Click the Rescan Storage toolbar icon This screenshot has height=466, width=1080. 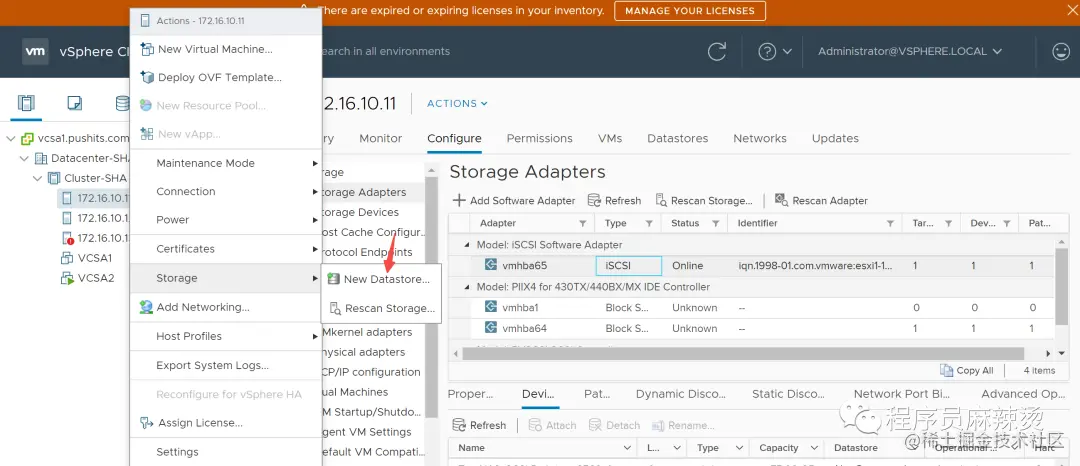point(661,200)
